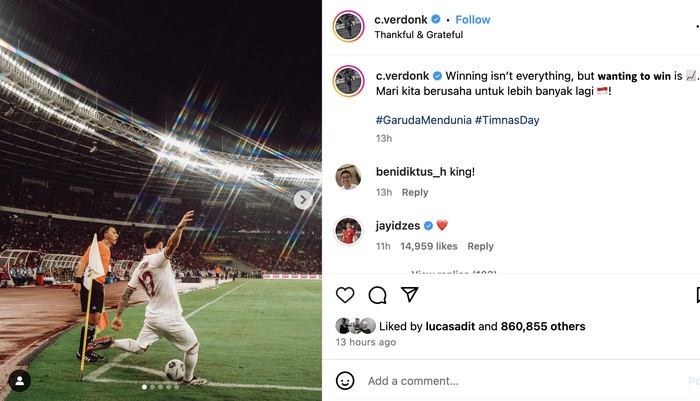Open c.verdonk's profile picture in the header
The image size is (700, 401).
click(348, 26)
